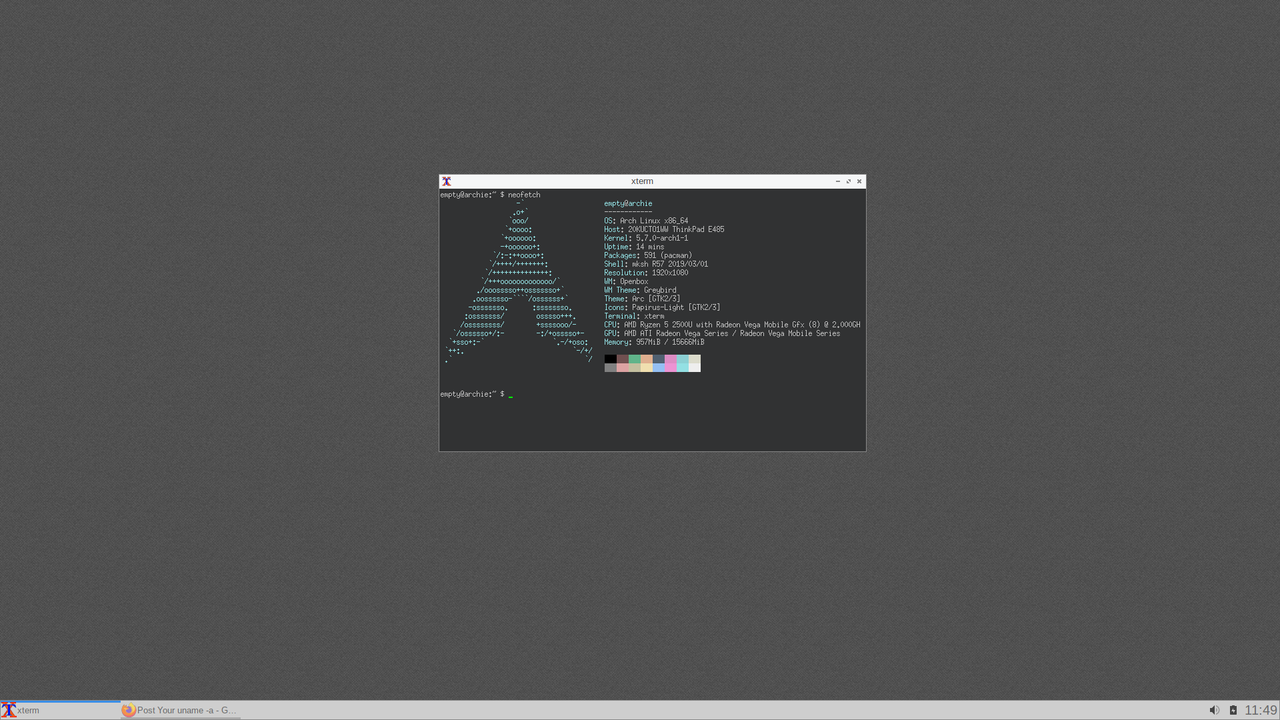The image size is (1280, 720).
Task: Click the 'Icons: Papirus-Light' line
Action: pos(662,308)
